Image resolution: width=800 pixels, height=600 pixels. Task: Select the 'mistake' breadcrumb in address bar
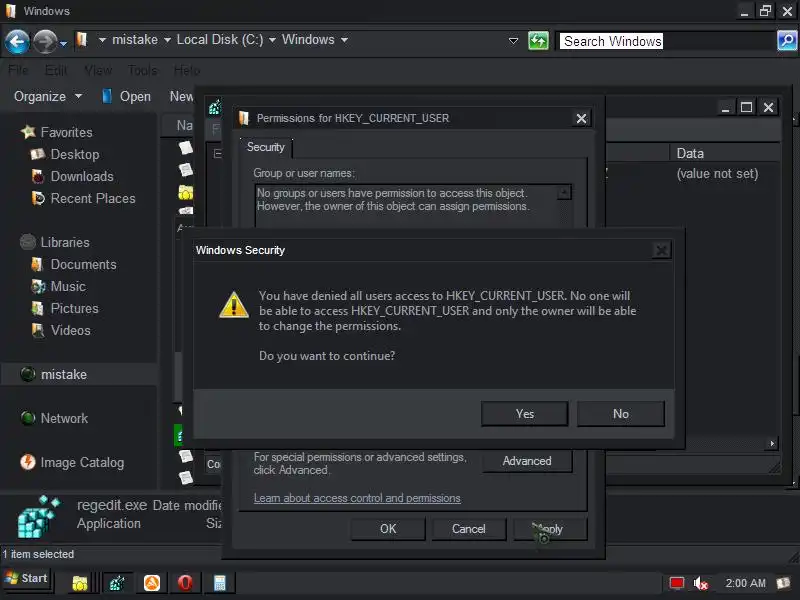tap(135, 40)
